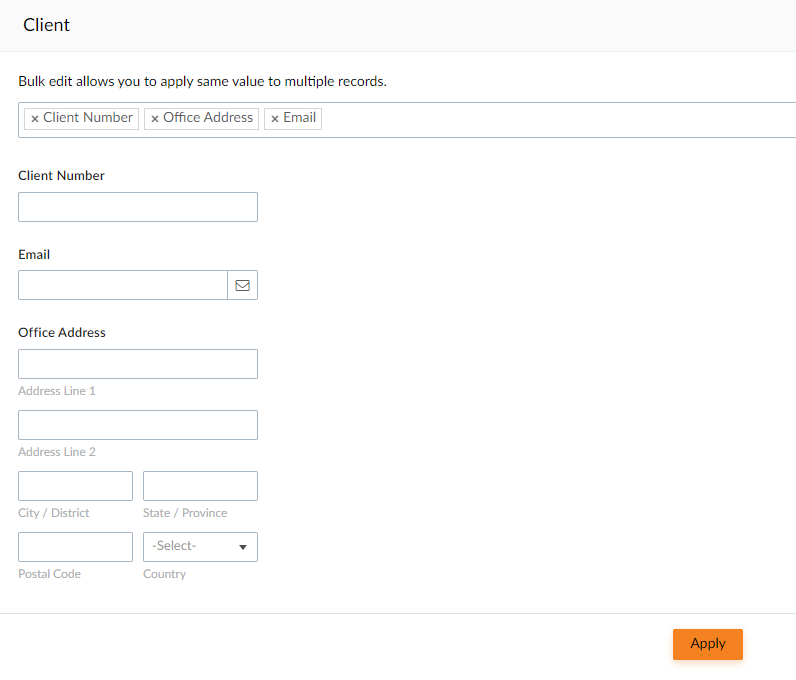Click the Country dropdown arrow
Viewport: 796px width, 680px height.
click(x=243, y=547)
